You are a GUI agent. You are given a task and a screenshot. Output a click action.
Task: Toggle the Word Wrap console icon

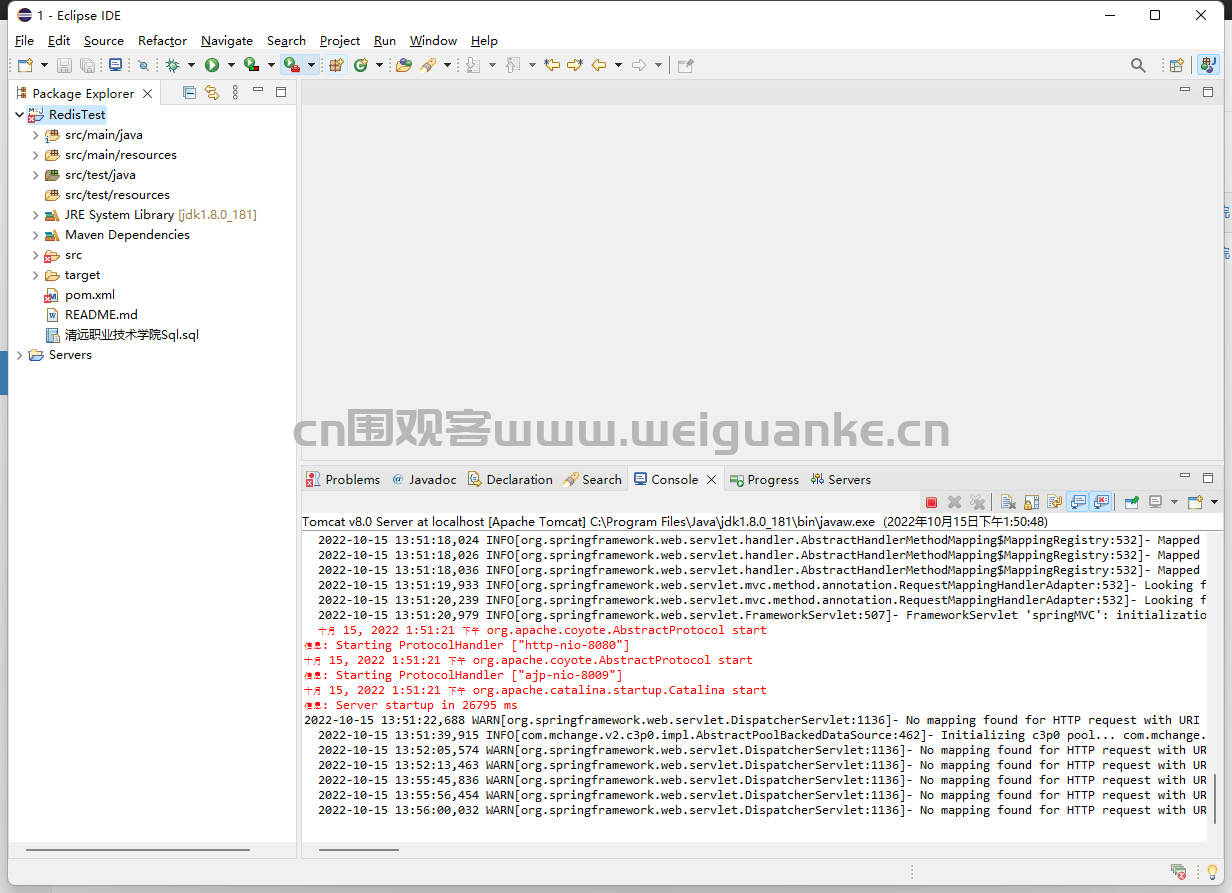pyautogui.click(x=1054, y=502)
